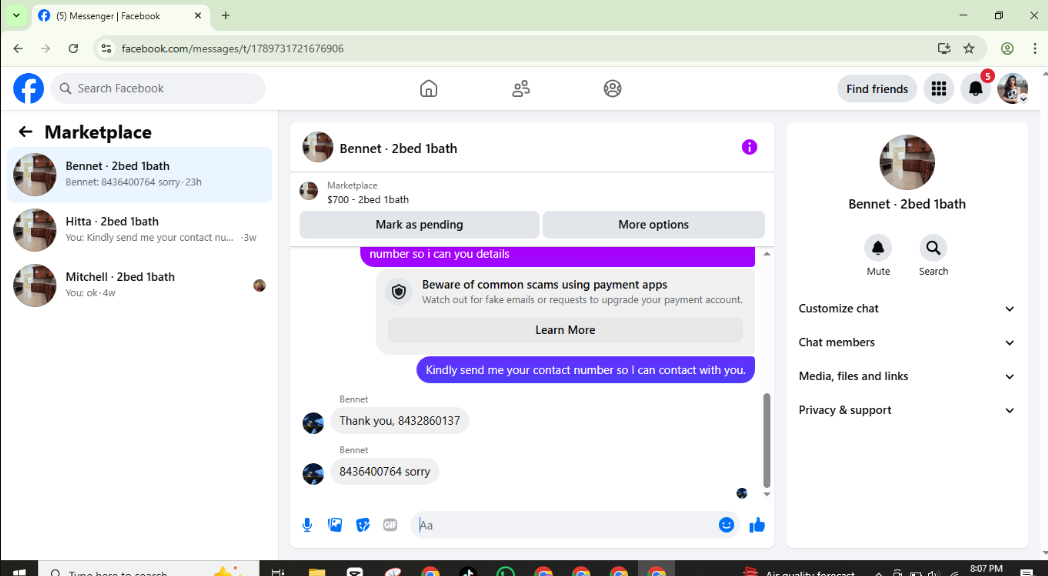Click Find friends button
1048x576 pixels.
[877, 88]
